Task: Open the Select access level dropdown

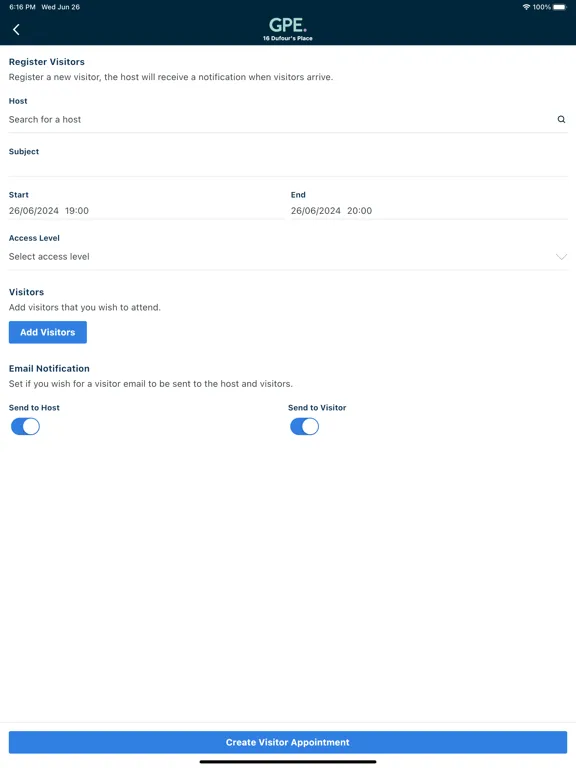Action: pyautogui.click(x=288, y=257)
